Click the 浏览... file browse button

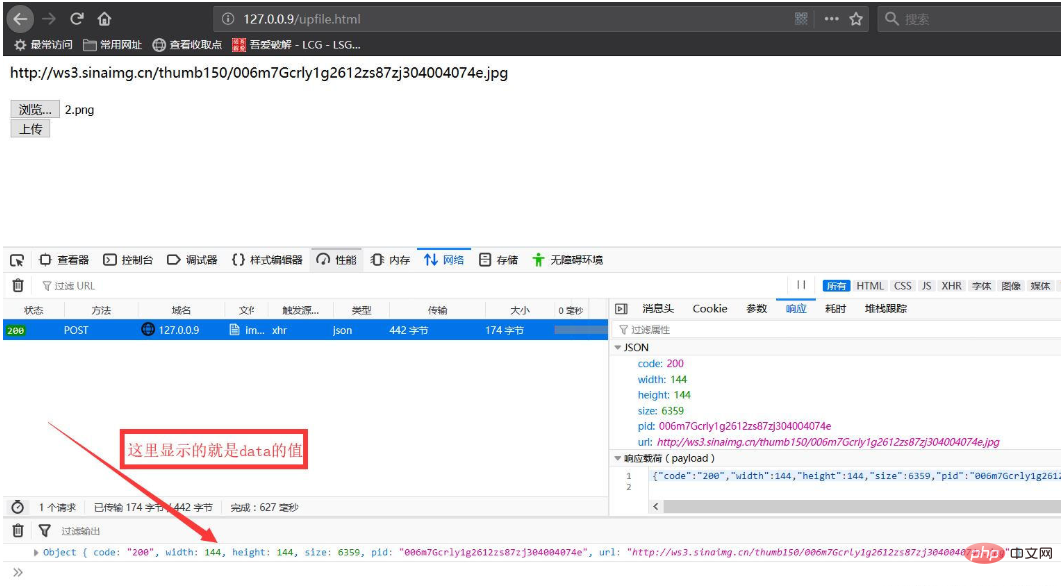pyautogui.click(x=35, y=110)
